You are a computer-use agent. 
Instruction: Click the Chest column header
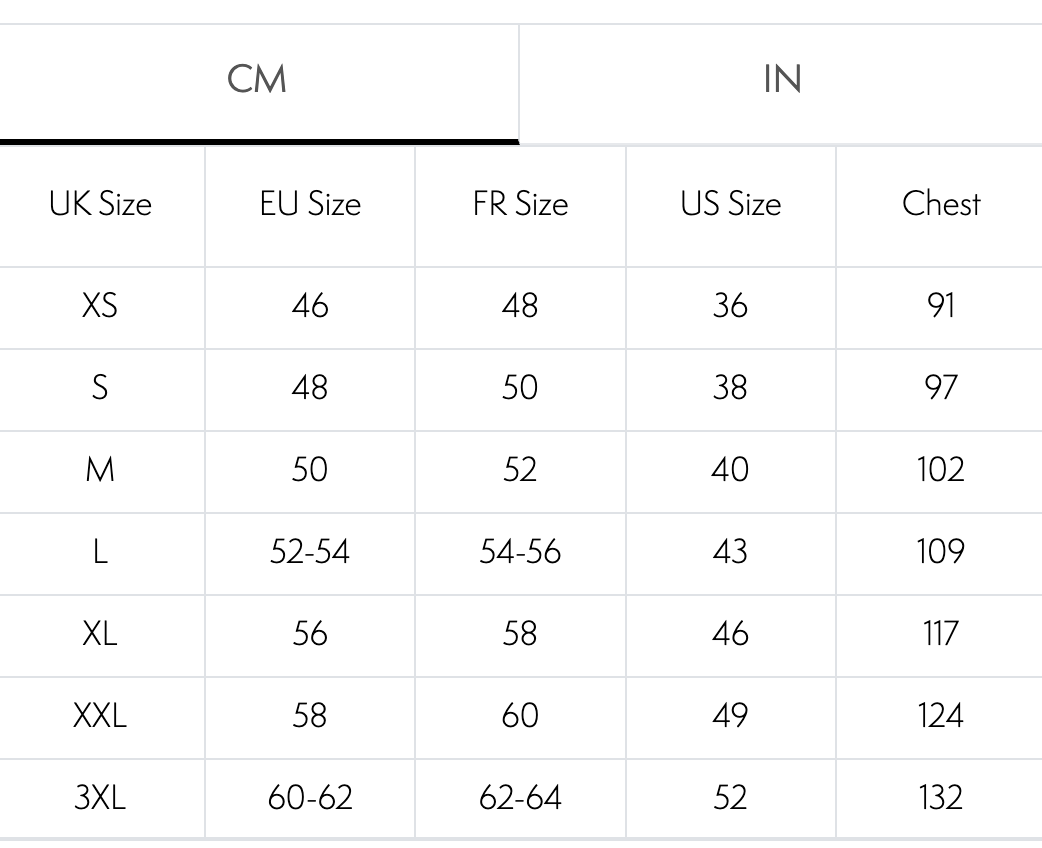click(x=940, y=204)
